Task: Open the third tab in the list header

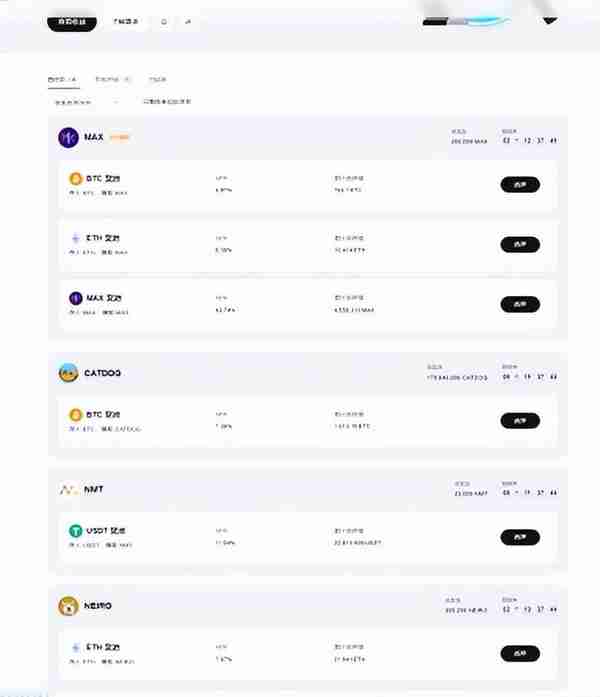Action: pos(158,80)
